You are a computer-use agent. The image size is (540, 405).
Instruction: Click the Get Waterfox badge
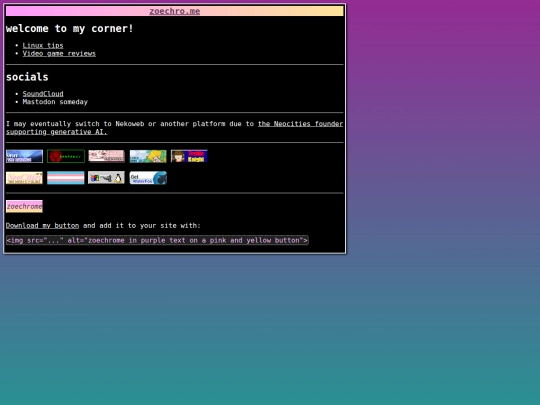pyautogui.click(x=148, y=178)
